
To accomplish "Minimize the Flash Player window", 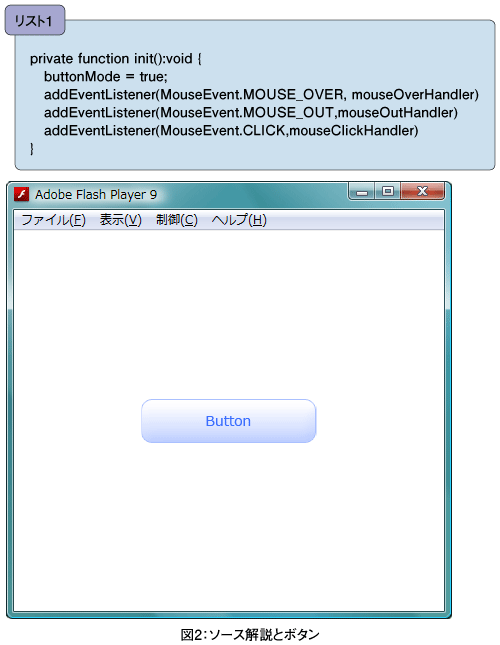I will tap(361, 192).
